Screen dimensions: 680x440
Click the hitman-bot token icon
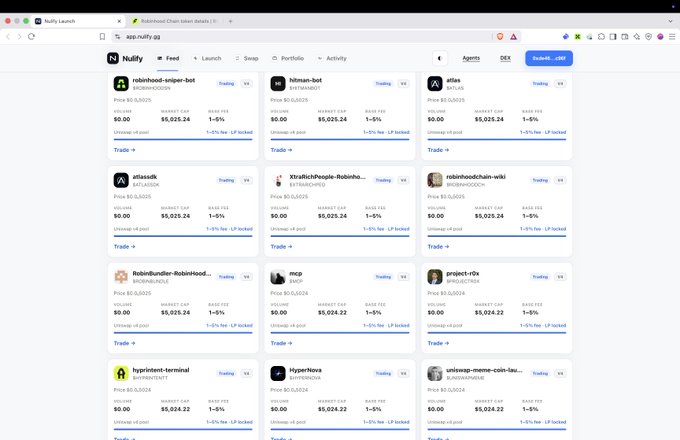(x=278, y=84)
